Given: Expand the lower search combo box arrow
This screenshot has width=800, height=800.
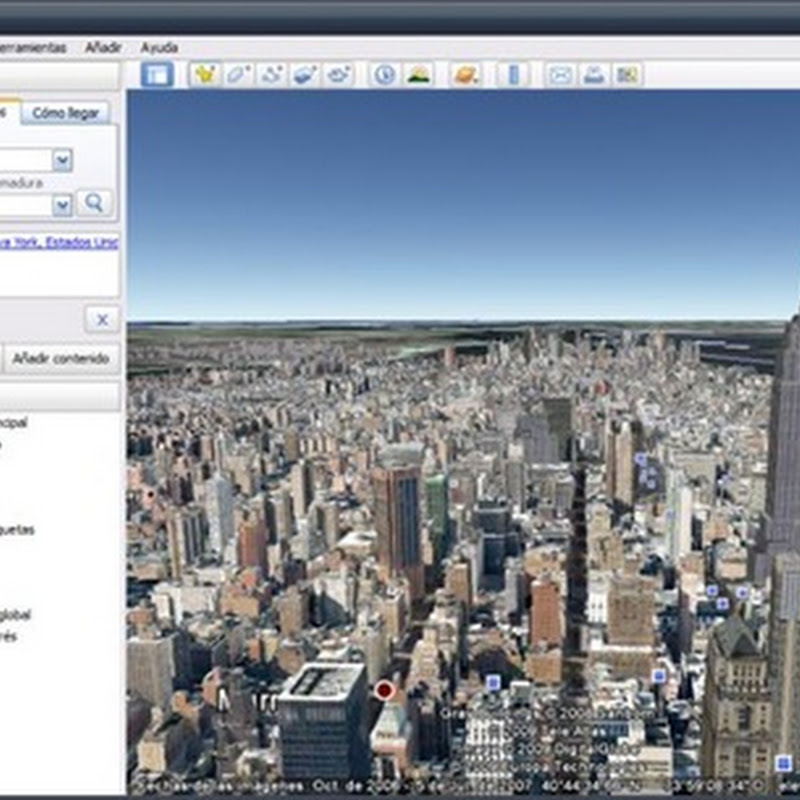Looking at the screenshot, I should [x=62, y=205].
